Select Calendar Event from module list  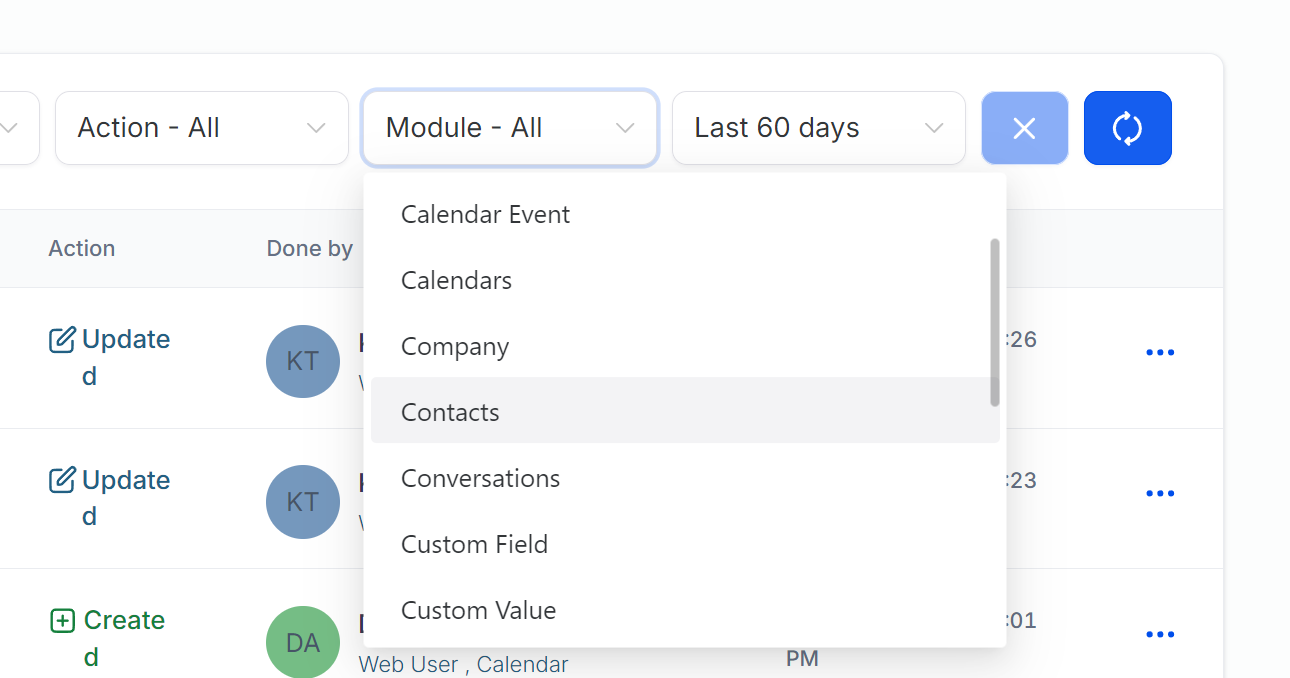tap(685, 214)
